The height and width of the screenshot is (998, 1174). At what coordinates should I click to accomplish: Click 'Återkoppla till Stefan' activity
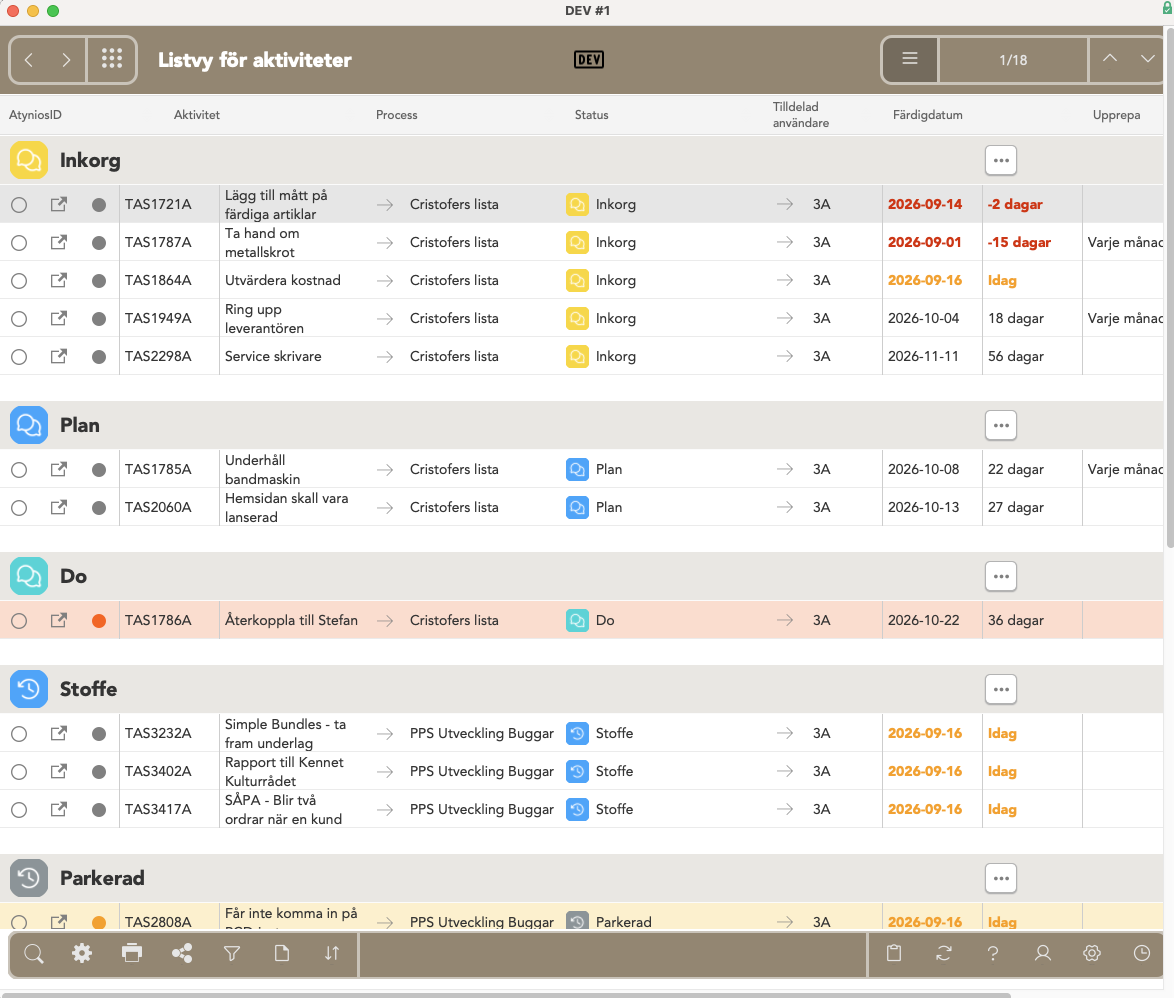(x=291, y=620)
